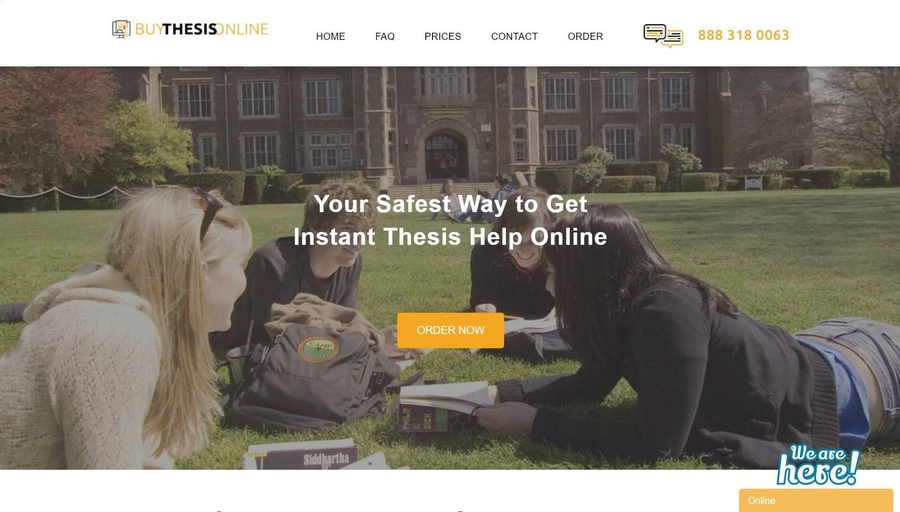The width and height of the screenshot is (900, 512).
Task: Open the Online chat widget bar
Action: [x=816, y=501]
